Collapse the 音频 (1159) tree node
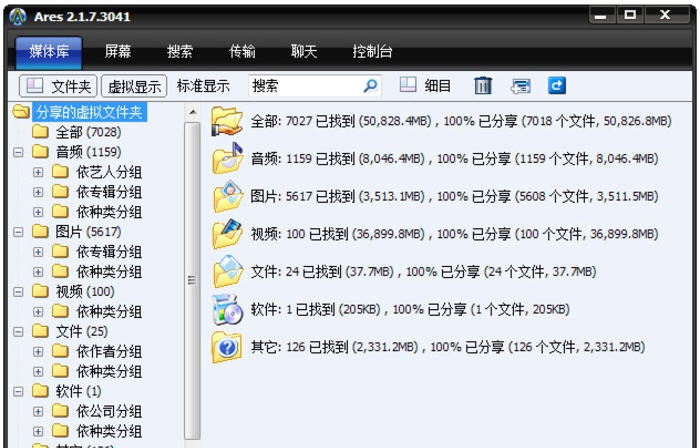Screen dimensions: 700x448 pyautogui.click(x=18, y=152)
